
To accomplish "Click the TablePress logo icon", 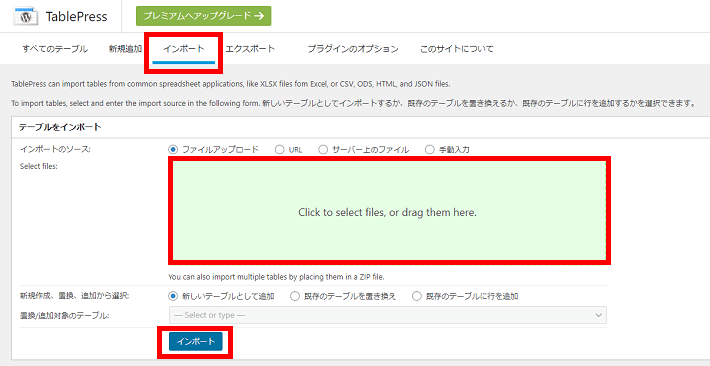I will coord(26,17).
